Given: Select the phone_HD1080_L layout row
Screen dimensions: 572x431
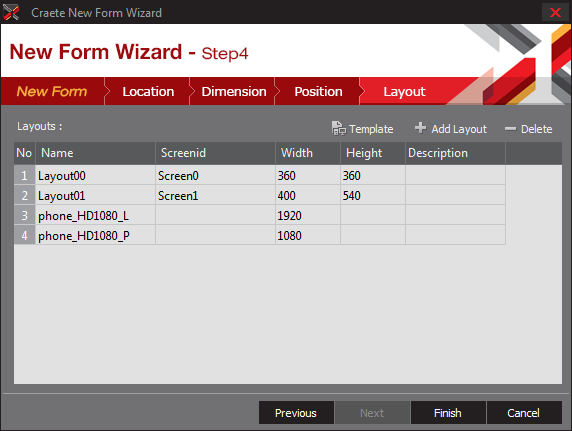Looking at the screenshot, I should tap(260, 216).
